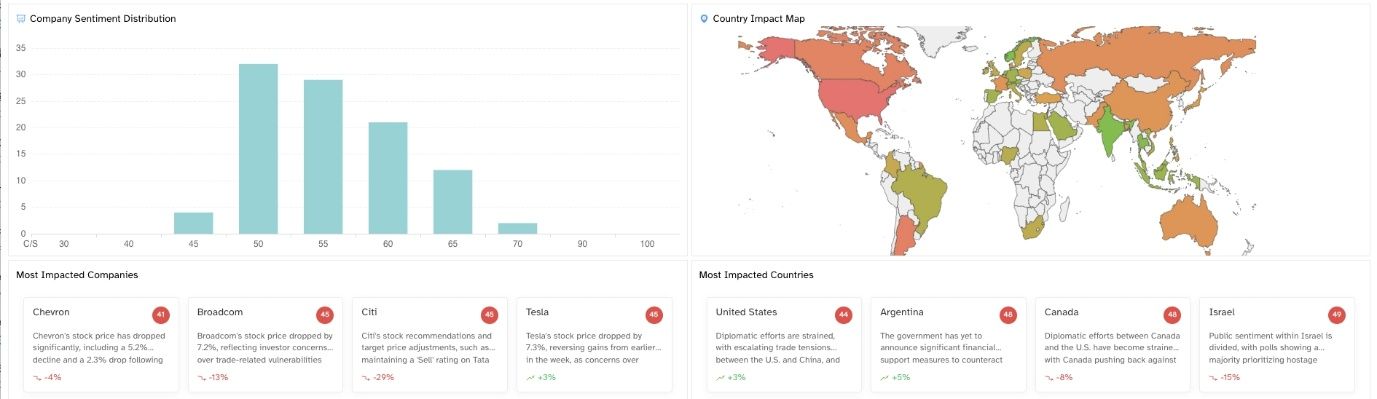The height and width of the screenshot is (399, 1377).
Task: Click Tesla's green upward trend icon
Action: pos(530,377)
